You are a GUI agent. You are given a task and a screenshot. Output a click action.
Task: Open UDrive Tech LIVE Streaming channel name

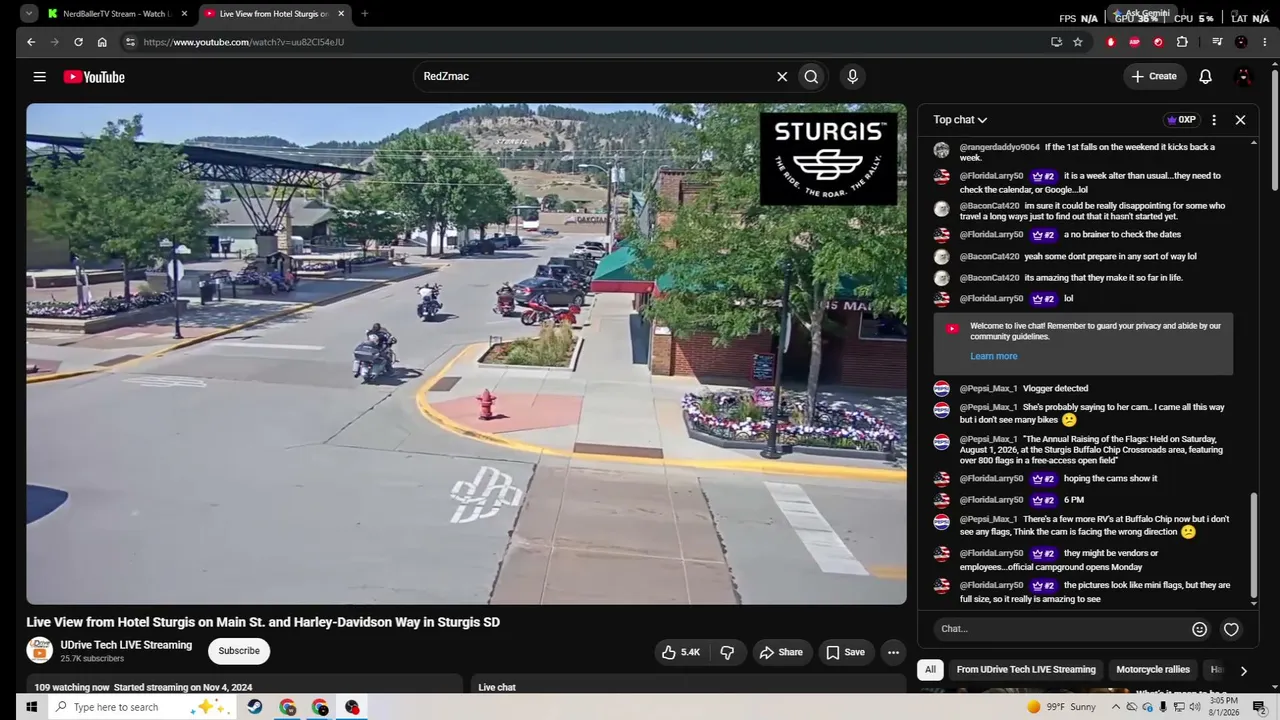point(126,645)
